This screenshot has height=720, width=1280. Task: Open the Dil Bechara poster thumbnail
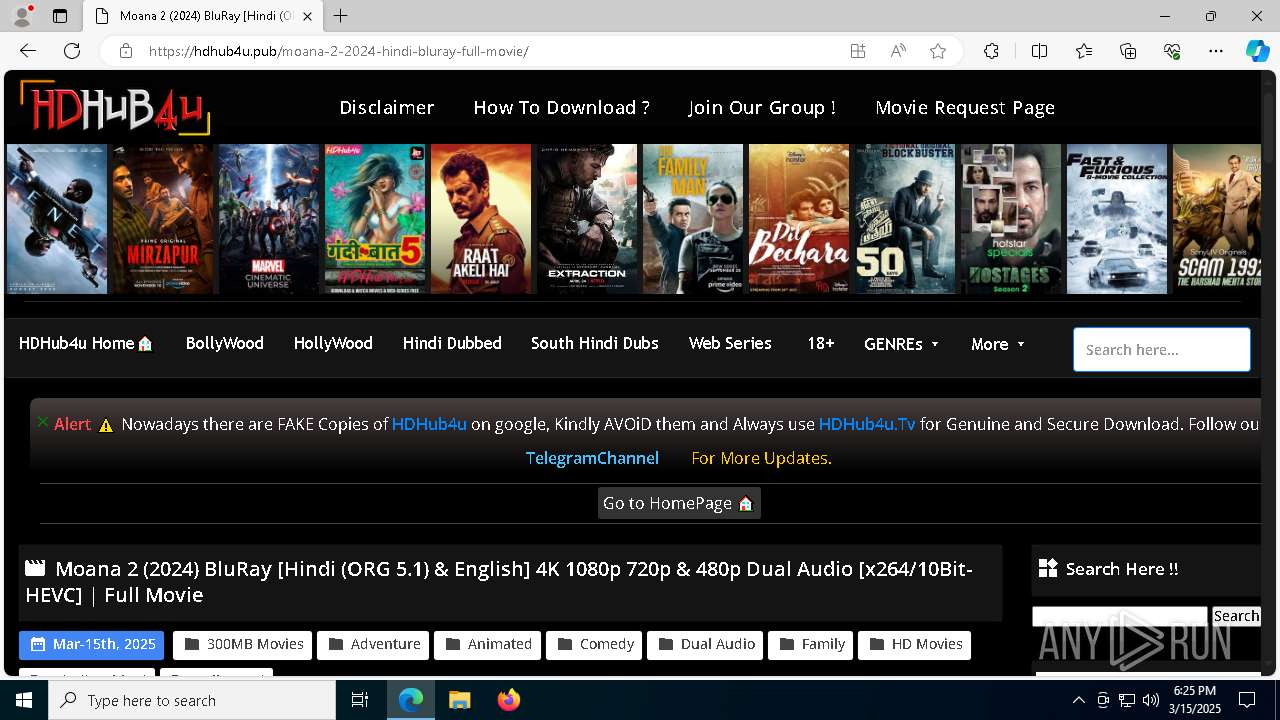pyautogui.click(x=799, y=219)
